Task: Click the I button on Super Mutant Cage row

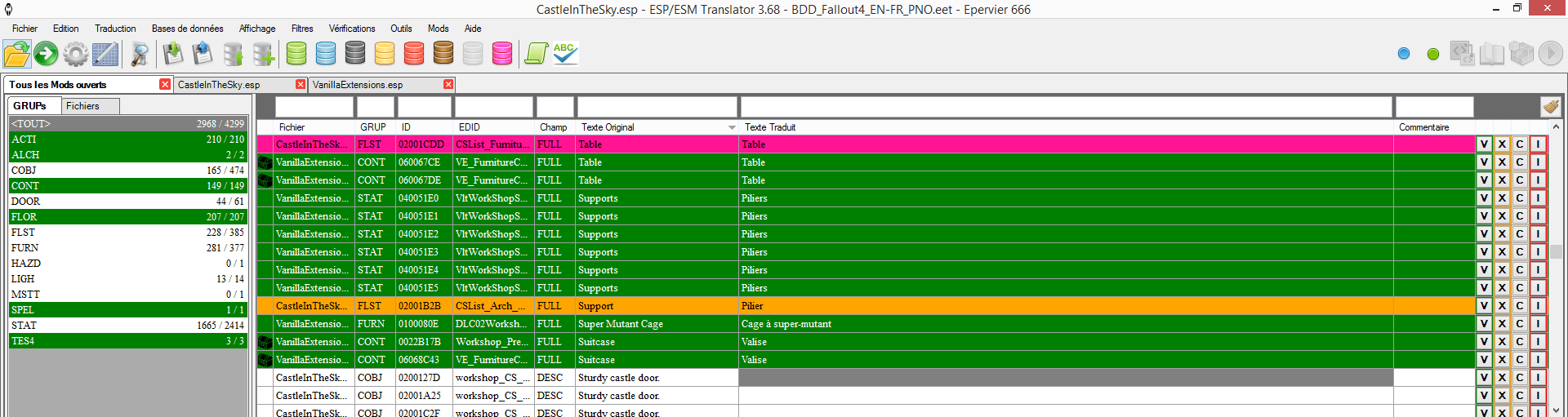Action: pos(1538,324)
